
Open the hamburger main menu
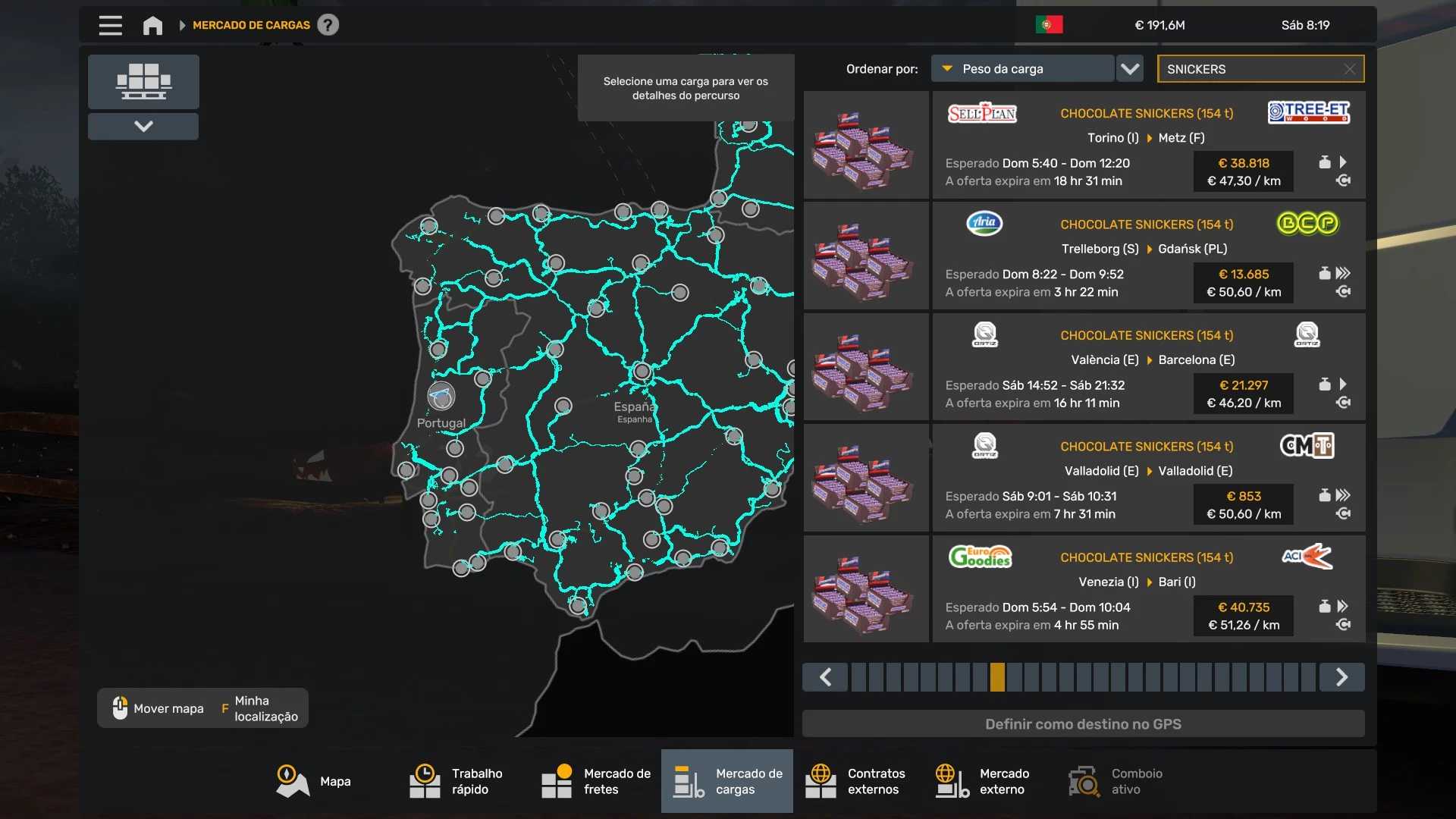point(110,25)
